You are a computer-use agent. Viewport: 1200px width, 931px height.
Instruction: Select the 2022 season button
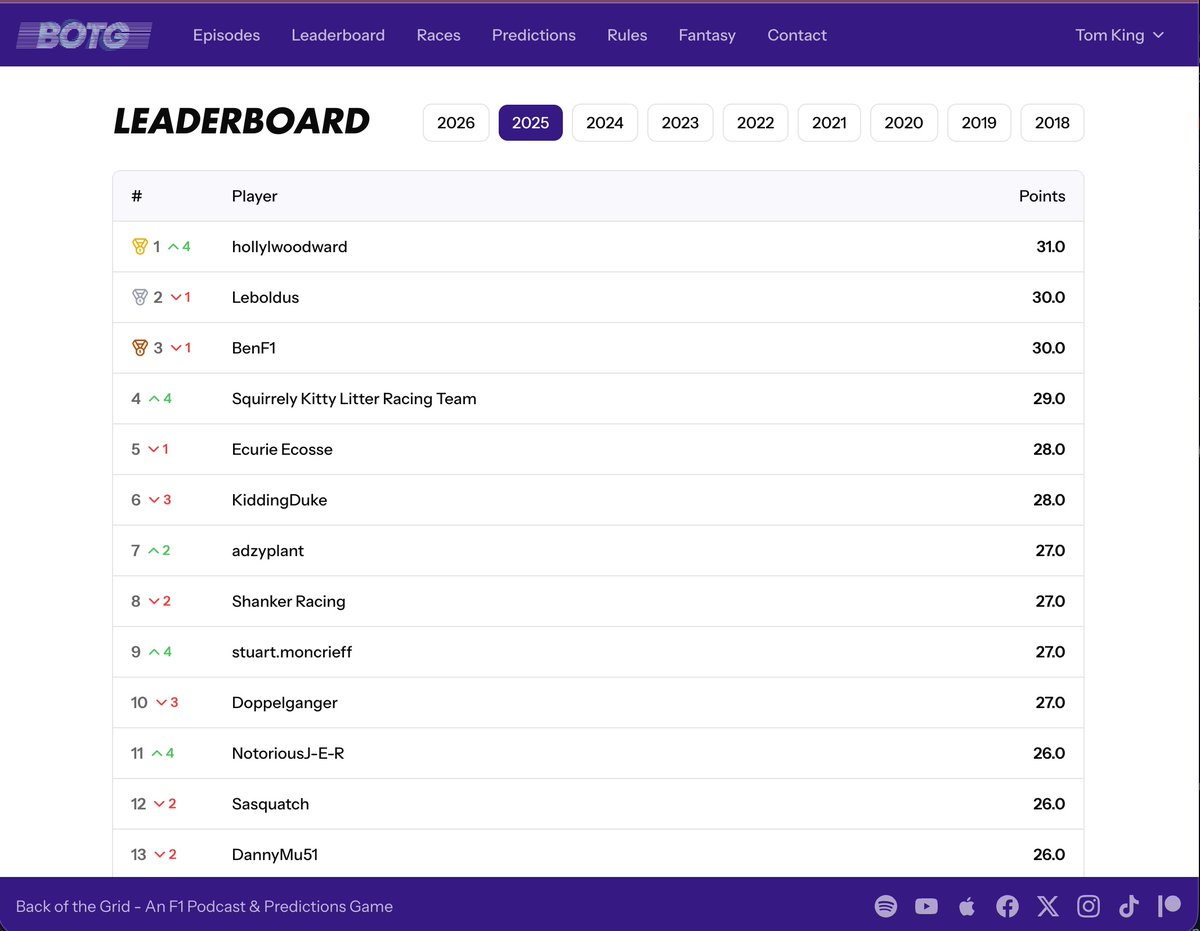point(755,123)
